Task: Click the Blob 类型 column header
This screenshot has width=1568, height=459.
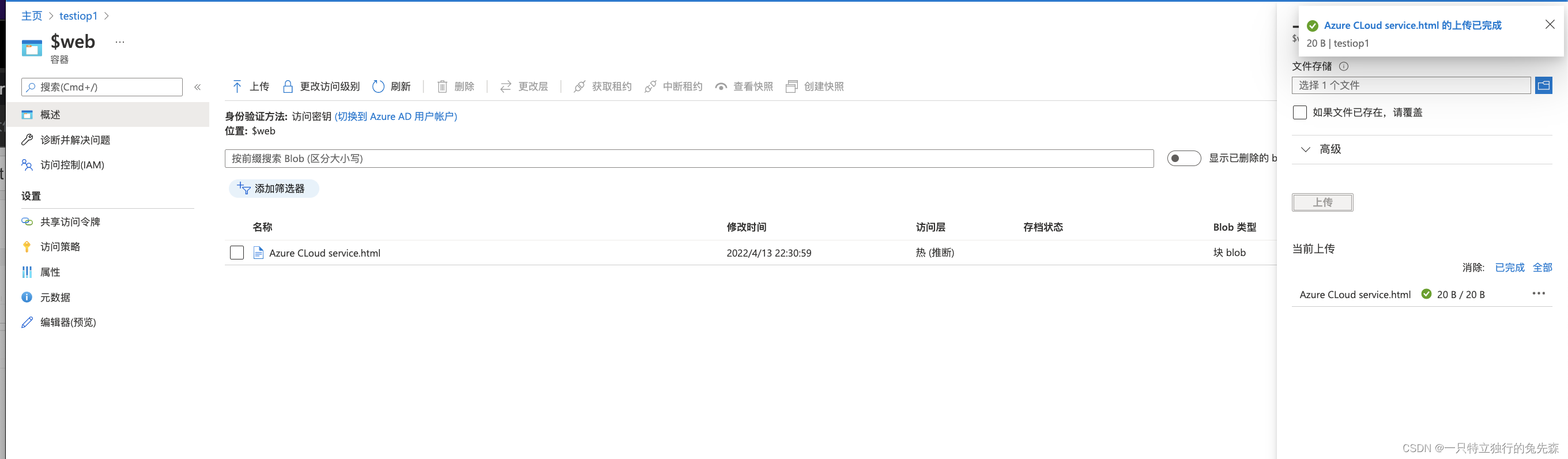Action: tap(1234, 227)
